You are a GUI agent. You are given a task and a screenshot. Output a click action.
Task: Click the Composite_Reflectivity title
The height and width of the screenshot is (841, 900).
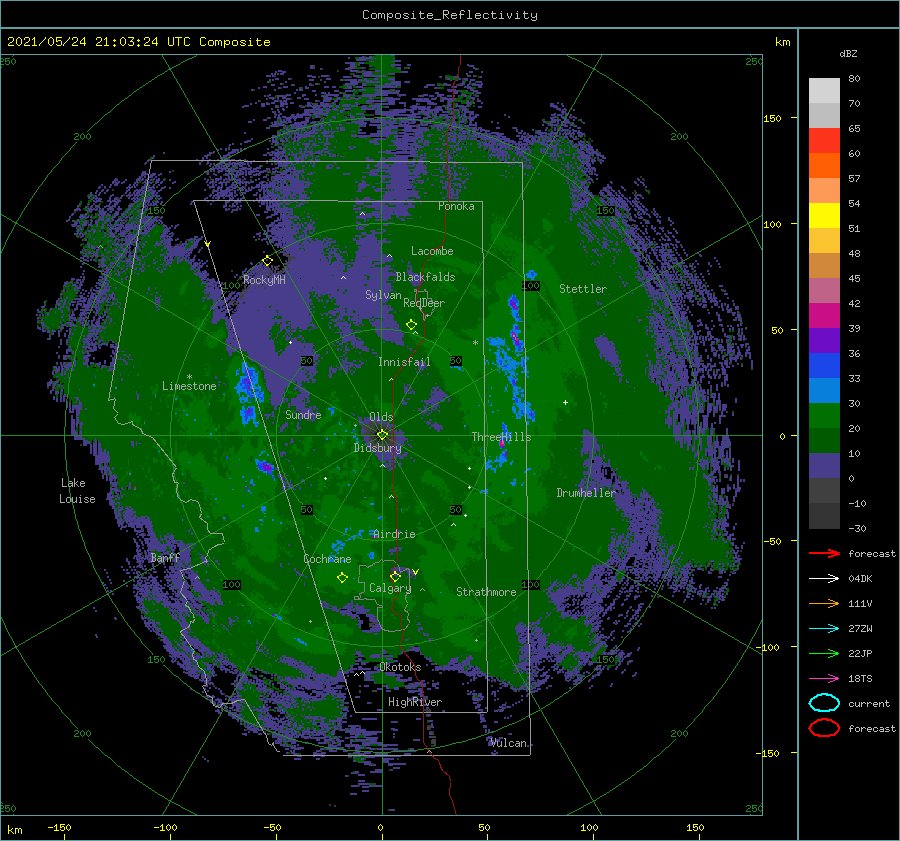[450, 15]
